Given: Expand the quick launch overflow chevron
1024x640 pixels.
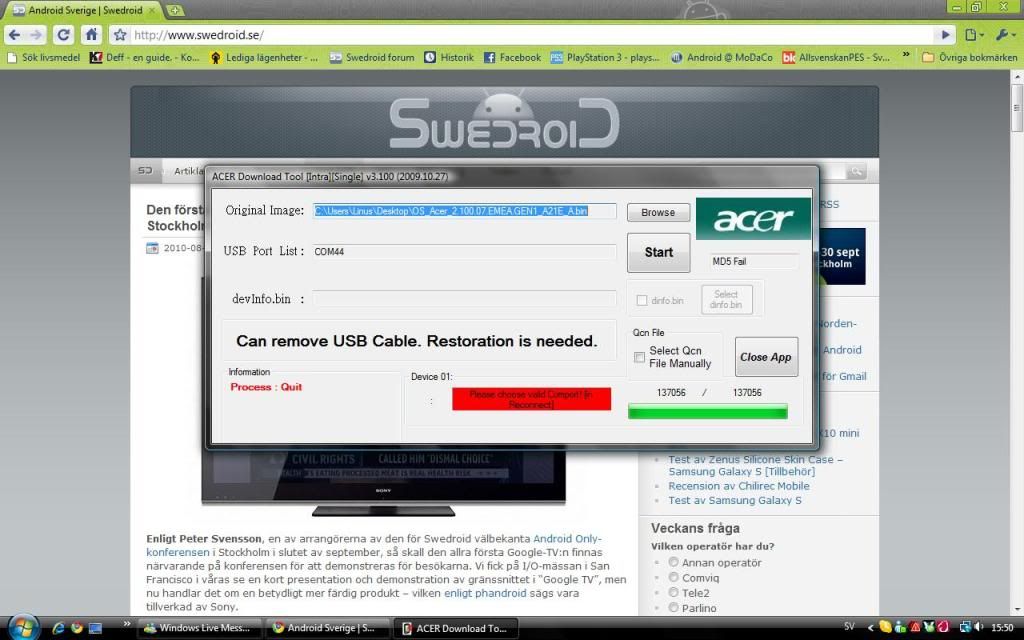Looking at the screenshot, I should (x=127, y=624).
